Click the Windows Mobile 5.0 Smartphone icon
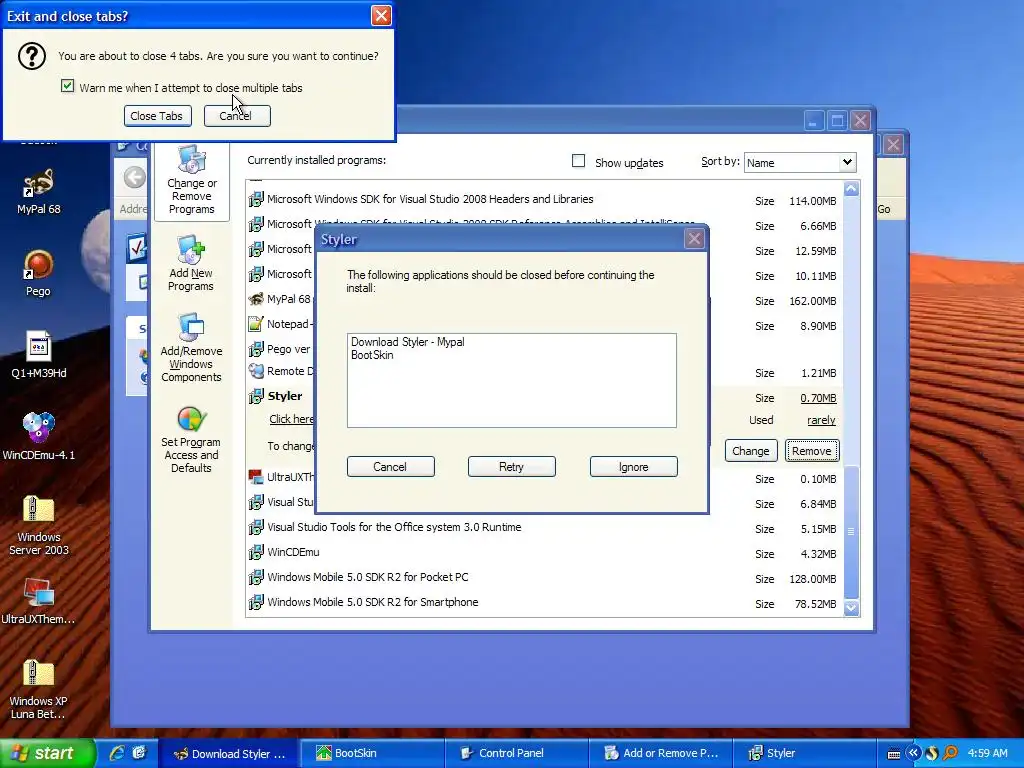Screen dimensions: 1024x768 pyautogui.click(x=255, y=602)
